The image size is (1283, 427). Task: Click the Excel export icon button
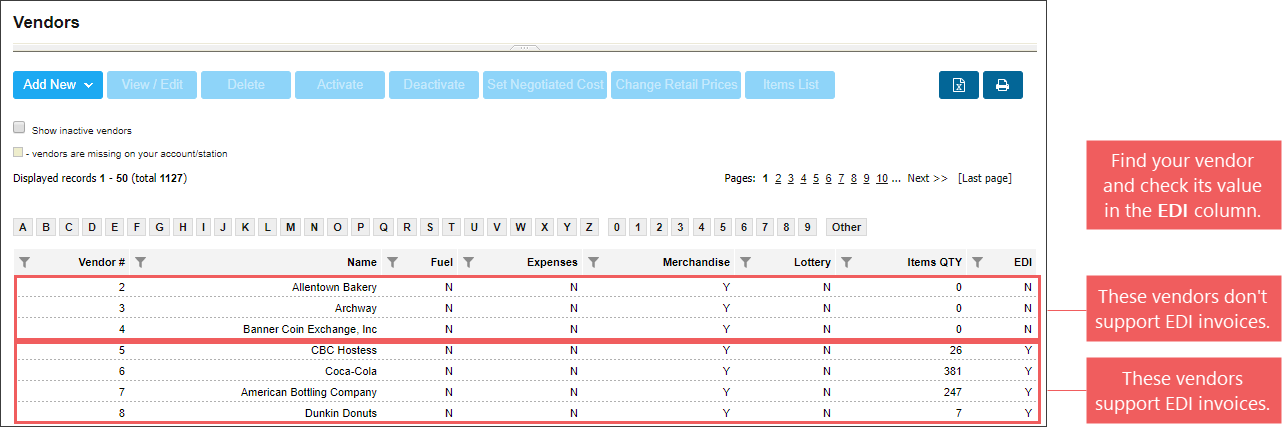[958, 85]
